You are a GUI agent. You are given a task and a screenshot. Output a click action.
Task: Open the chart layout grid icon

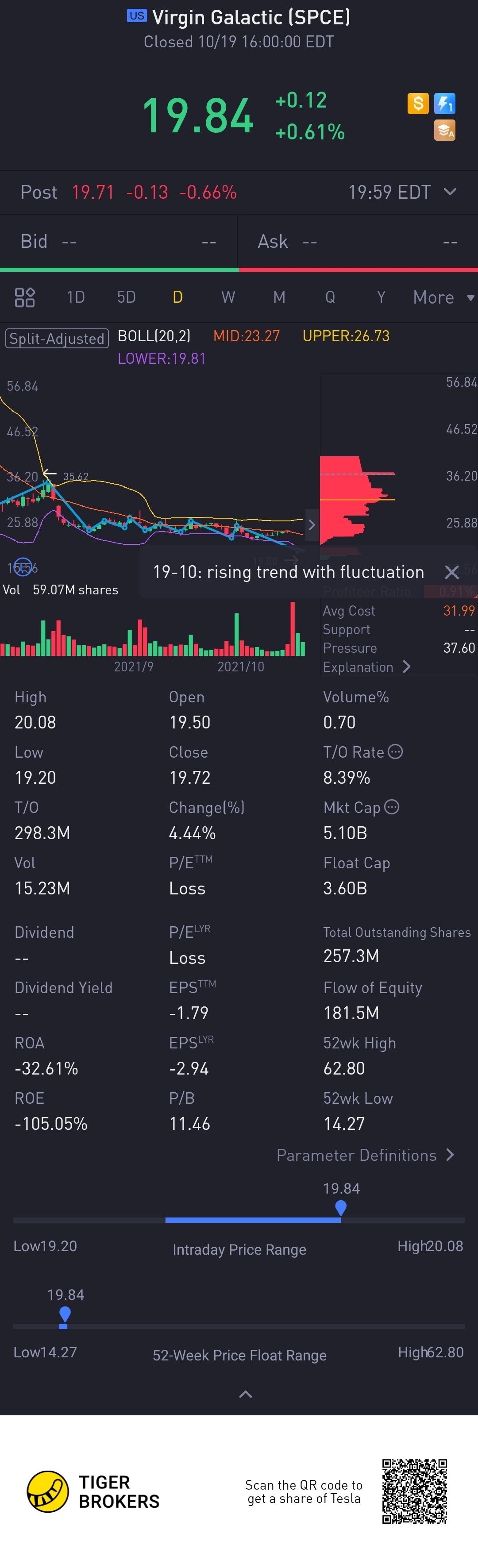pos(25,297)
